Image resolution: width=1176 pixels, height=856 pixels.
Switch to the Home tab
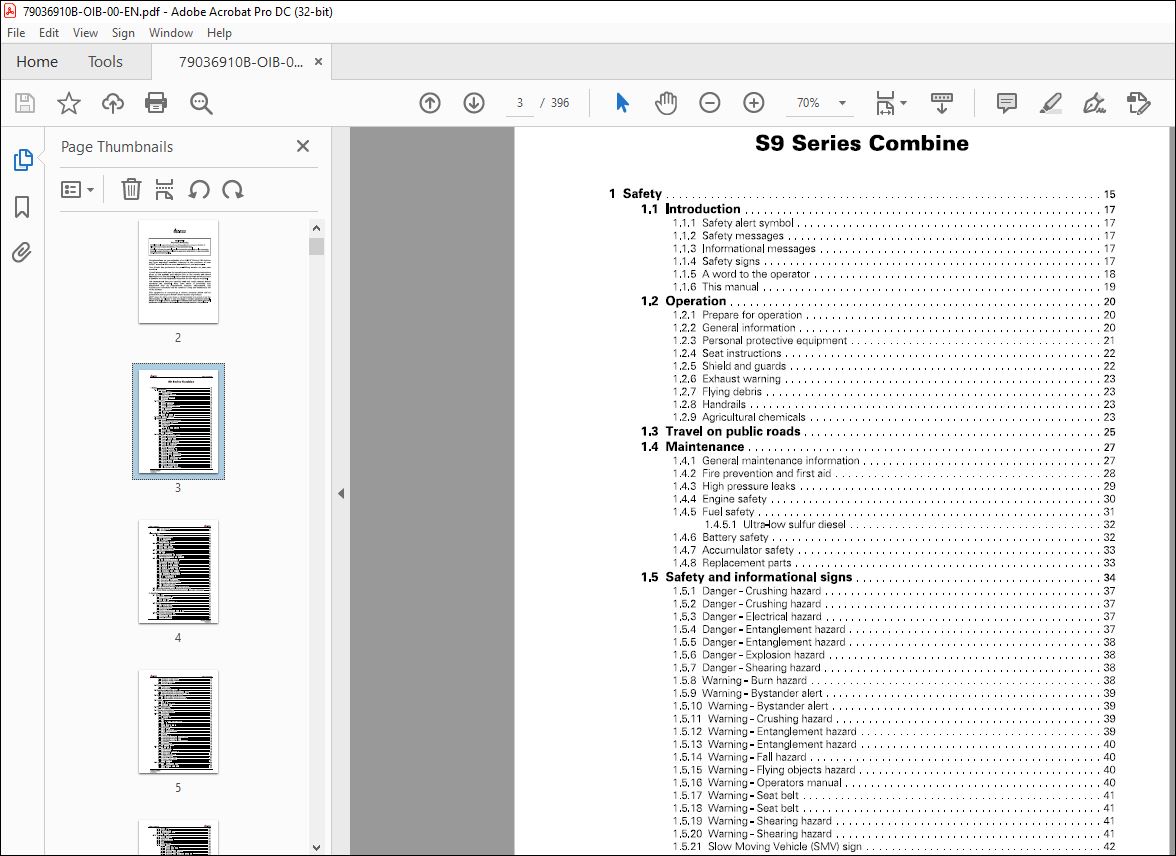pyautogui.click(x=37, y=62)
